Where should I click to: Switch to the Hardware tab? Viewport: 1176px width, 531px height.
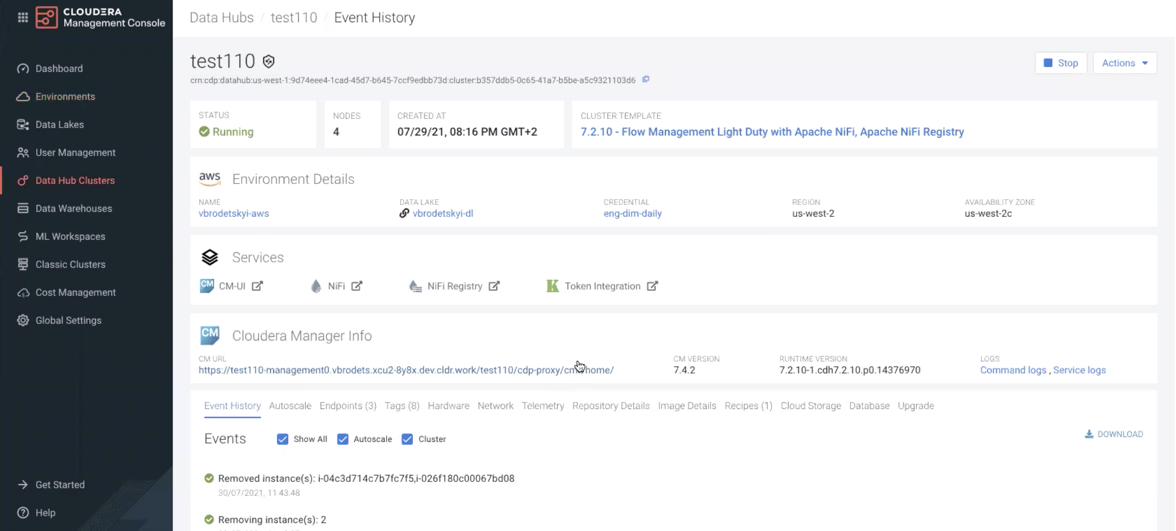448,406
